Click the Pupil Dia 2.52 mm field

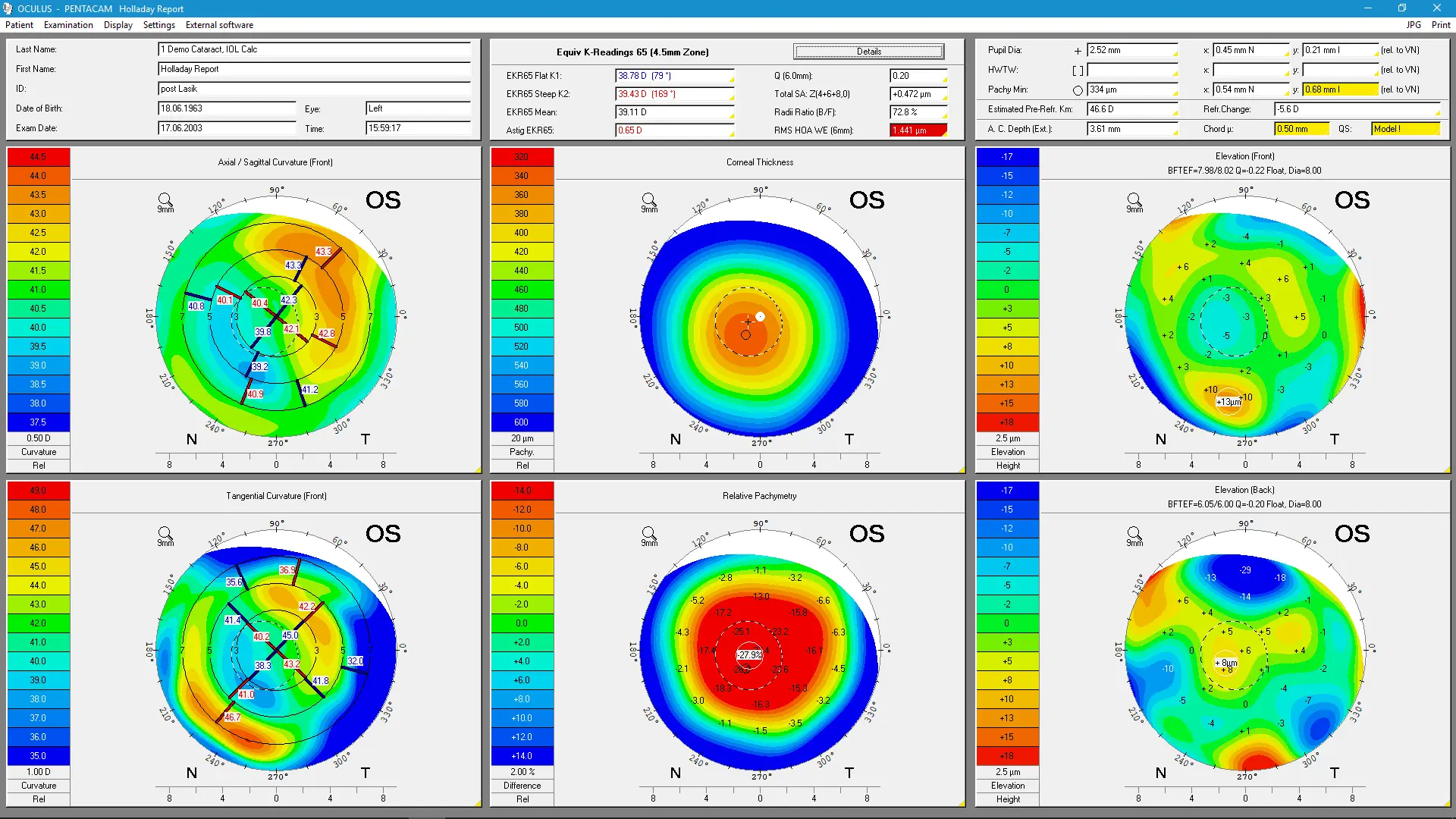(1132, 50)
